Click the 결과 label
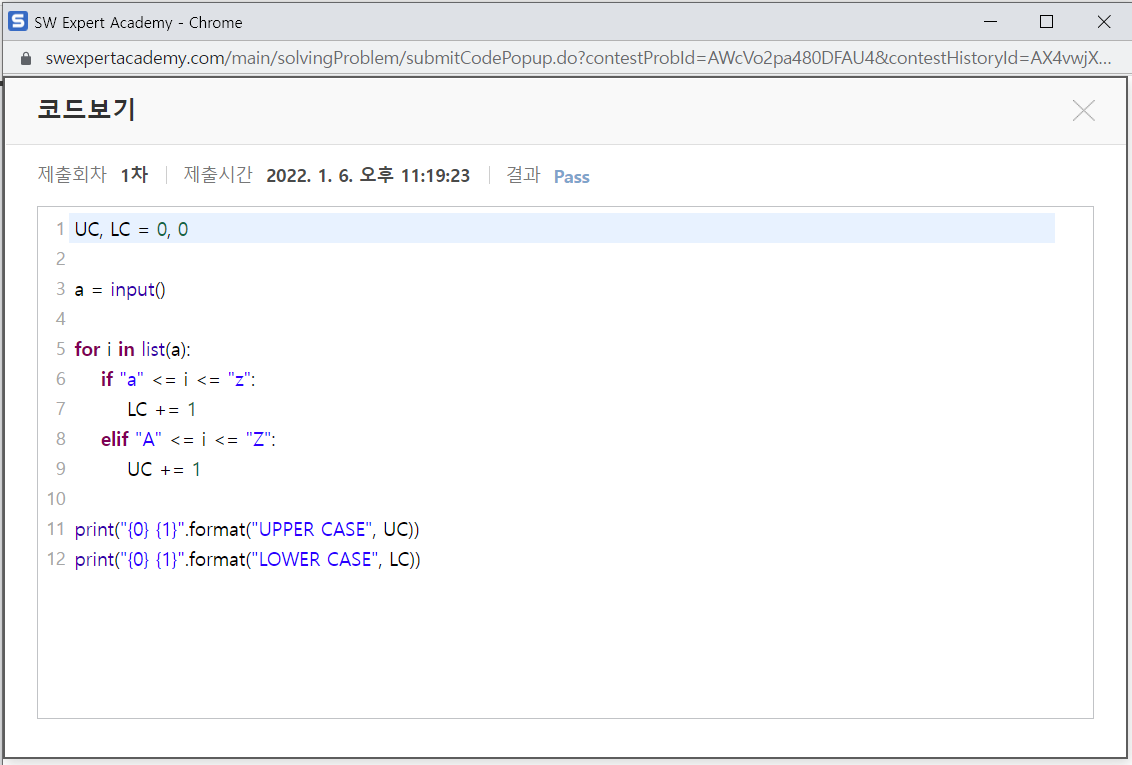Screen dimensions: 1132x765 [x=523, y=175]
